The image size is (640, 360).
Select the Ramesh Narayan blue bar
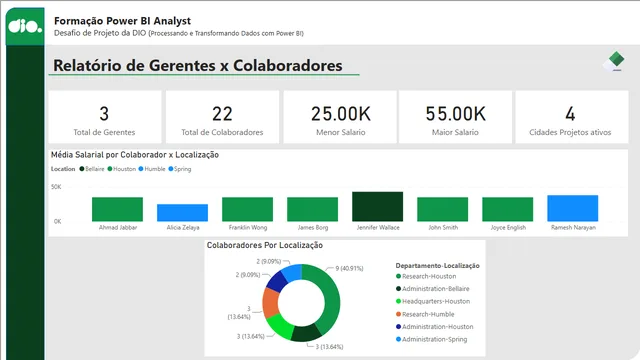click(573, 208)
